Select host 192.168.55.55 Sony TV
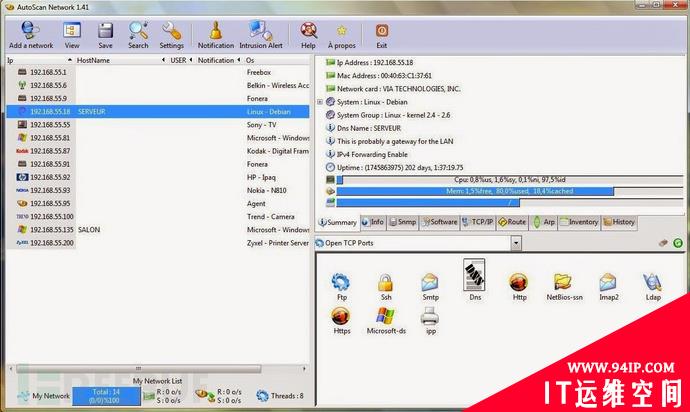This screenshot has width=690, height=412. (158, 125)
